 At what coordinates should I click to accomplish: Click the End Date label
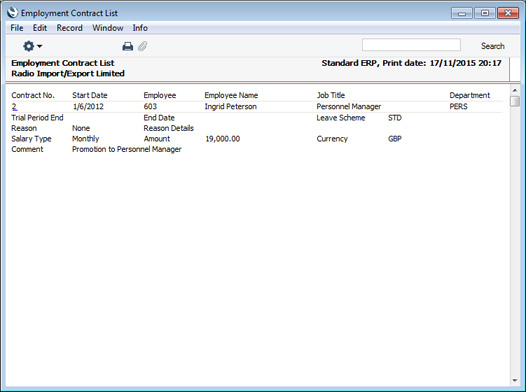click(x=159, y=118)
